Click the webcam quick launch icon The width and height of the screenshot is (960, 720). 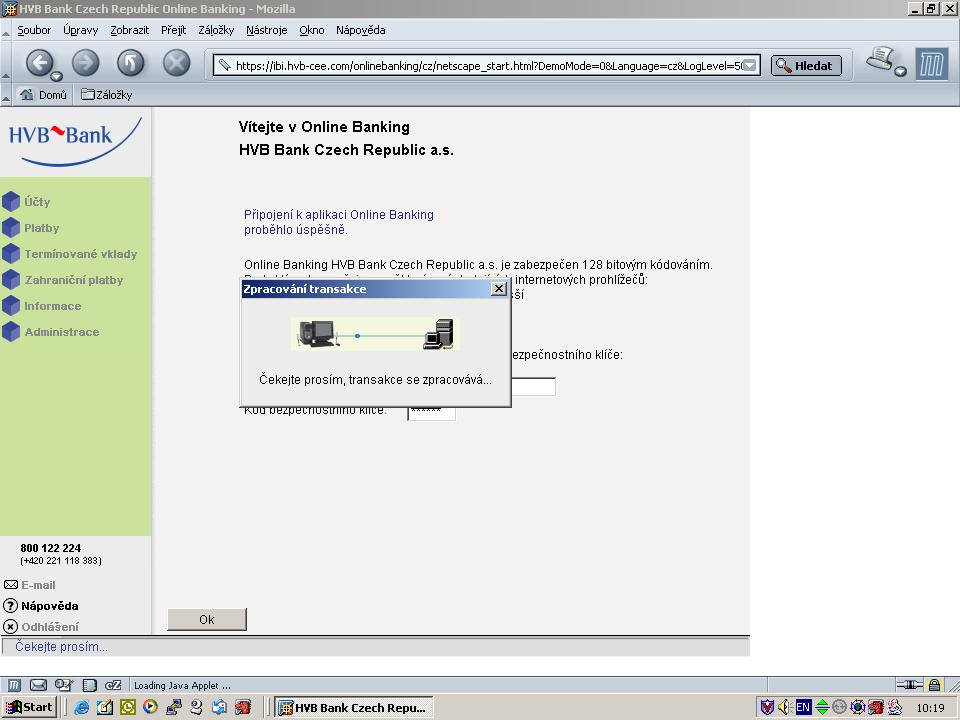click(197, 707)
